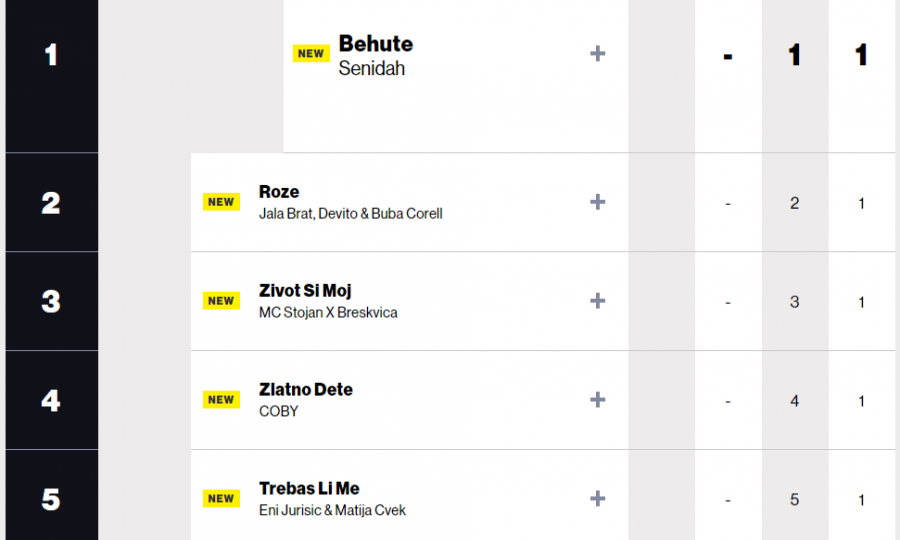Click the NEW badge for Trebas Li Me
This screenshot has height=540, width=900.
(x=221, y=499)
